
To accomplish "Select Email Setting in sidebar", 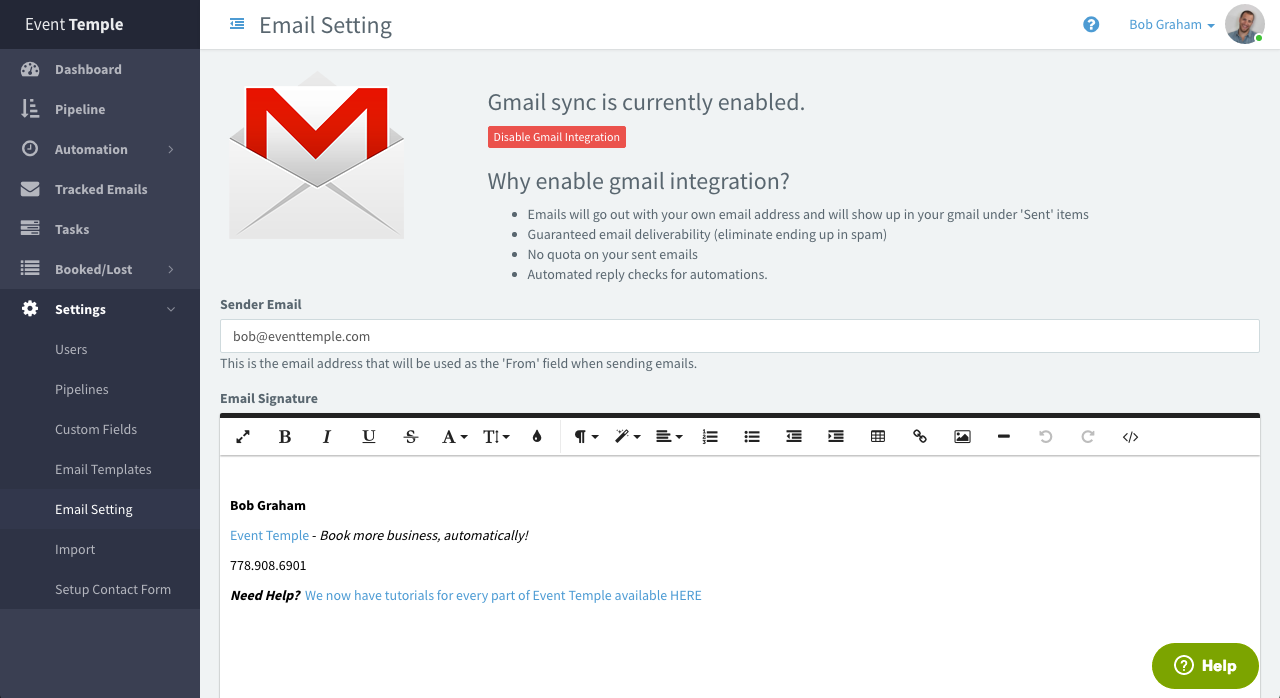I will click(100, 509).
